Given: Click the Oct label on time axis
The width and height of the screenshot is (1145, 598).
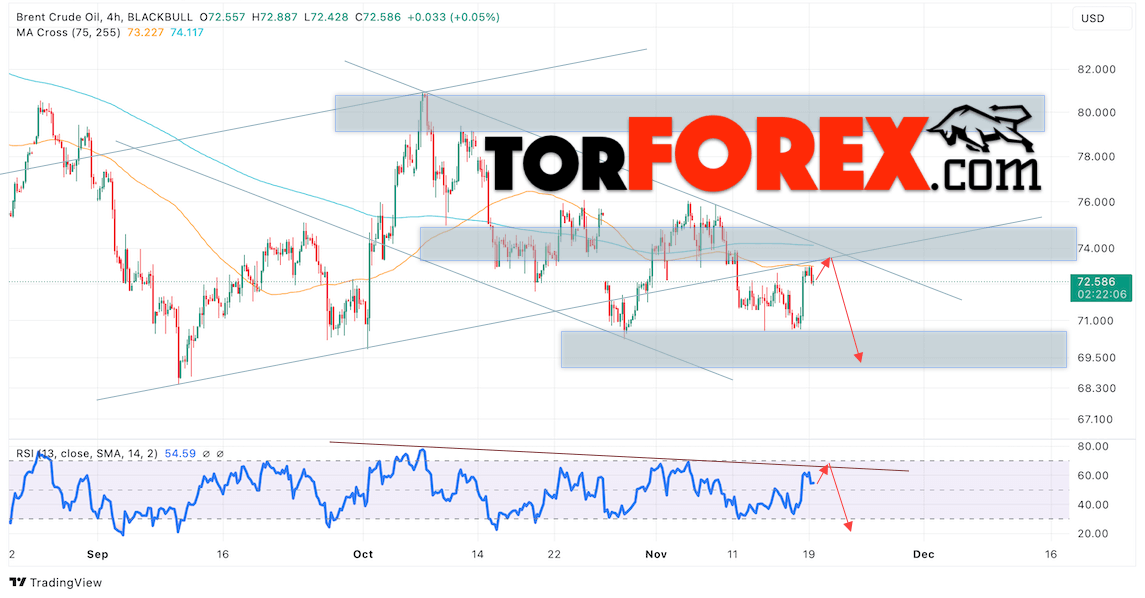Looking at the screenshot, I should tap(362, 553).
